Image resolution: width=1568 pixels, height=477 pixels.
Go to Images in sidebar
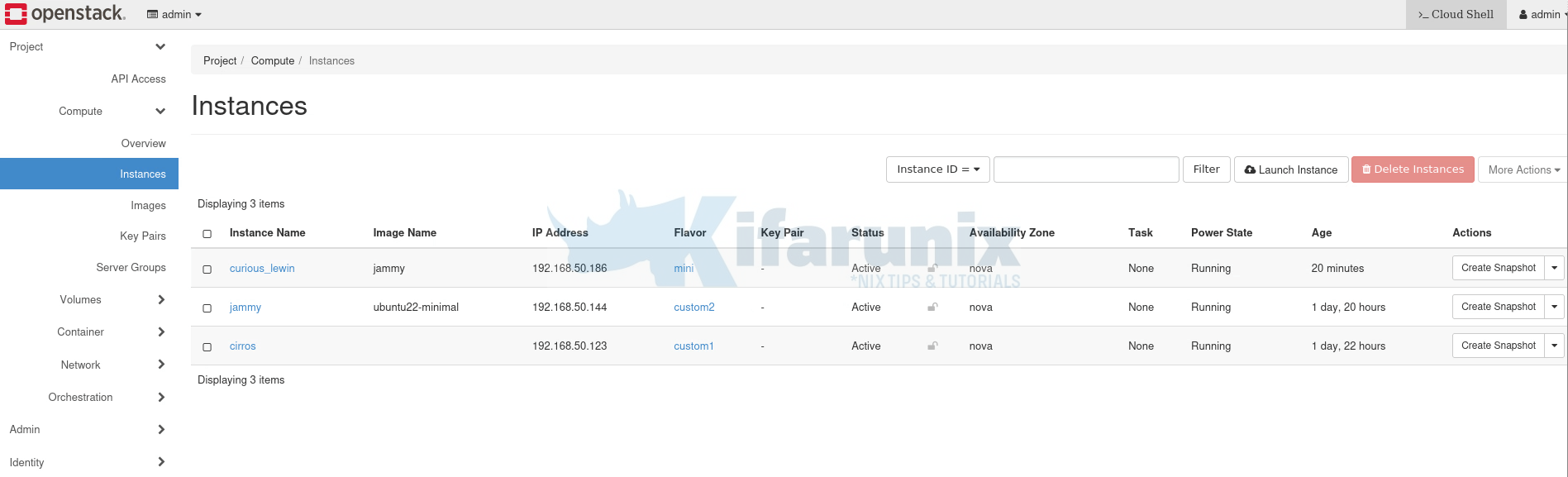click(148, 205)
